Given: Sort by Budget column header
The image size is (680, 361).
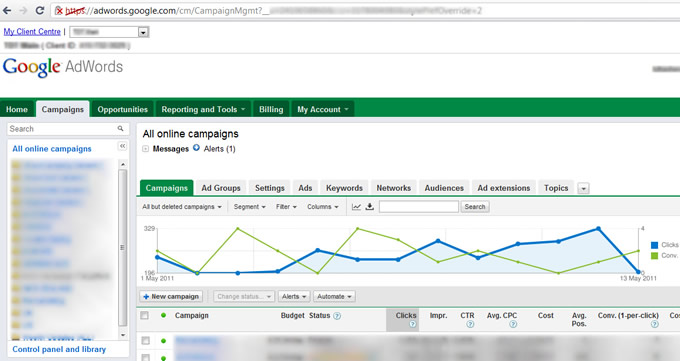Looking at the screenshot, I should 293,315.
